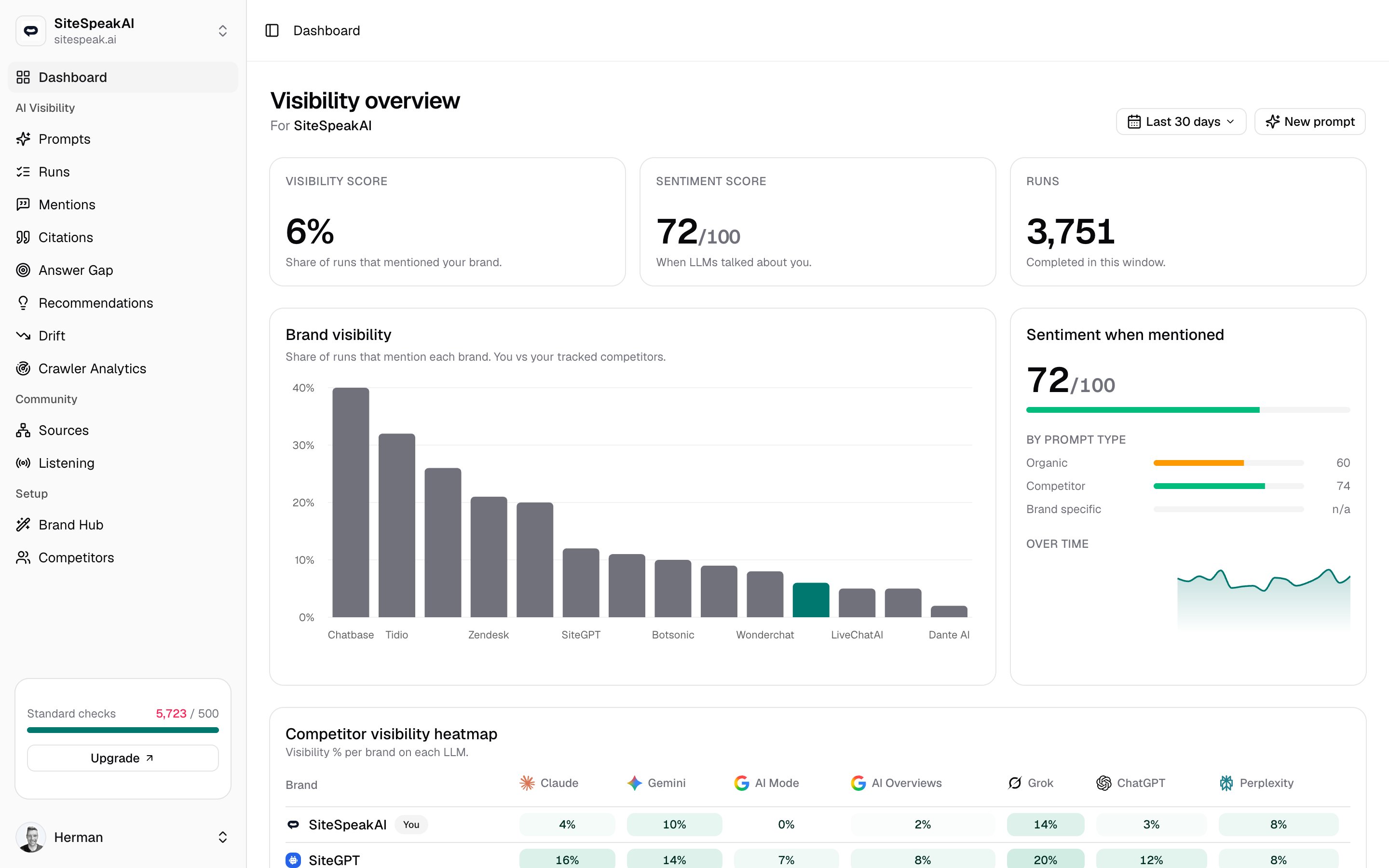Click the Recommendations lightbulb icon
Screen dimensions: 1389x868
pyautogui.click(x=23, y=302)
